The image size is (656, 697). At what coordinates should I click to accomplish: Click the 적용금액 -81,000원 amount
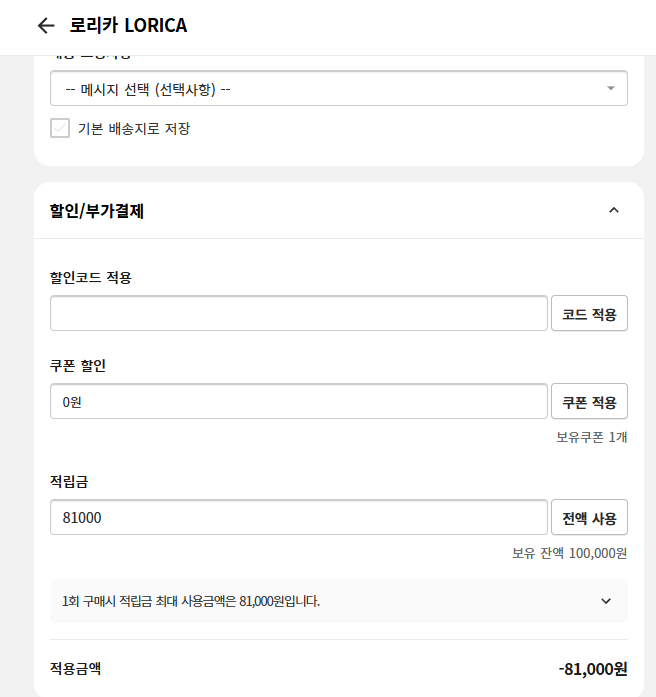click(593, 669)
